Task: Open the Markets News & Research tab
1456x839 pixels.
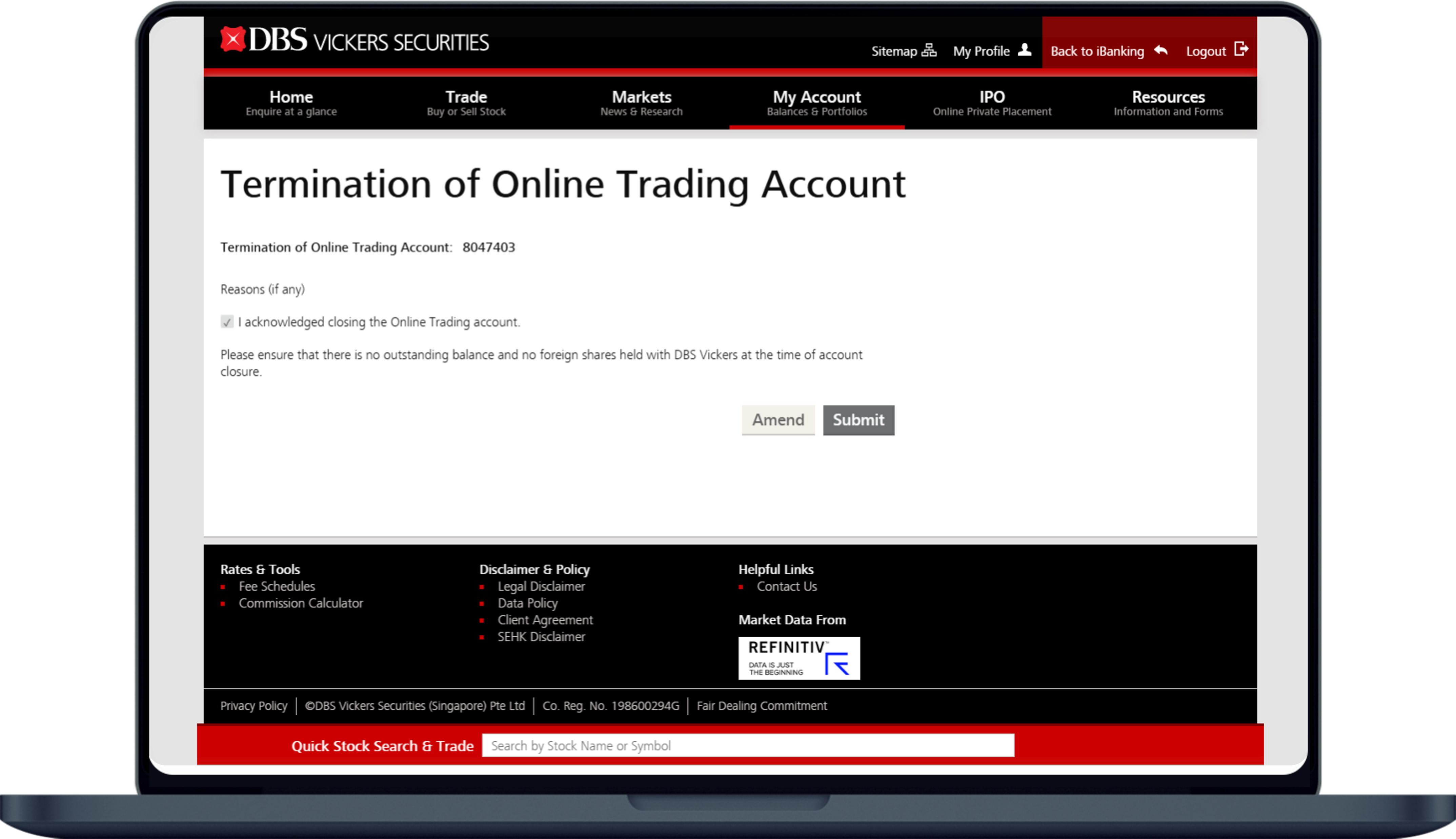Action: [x=642, y=103]
